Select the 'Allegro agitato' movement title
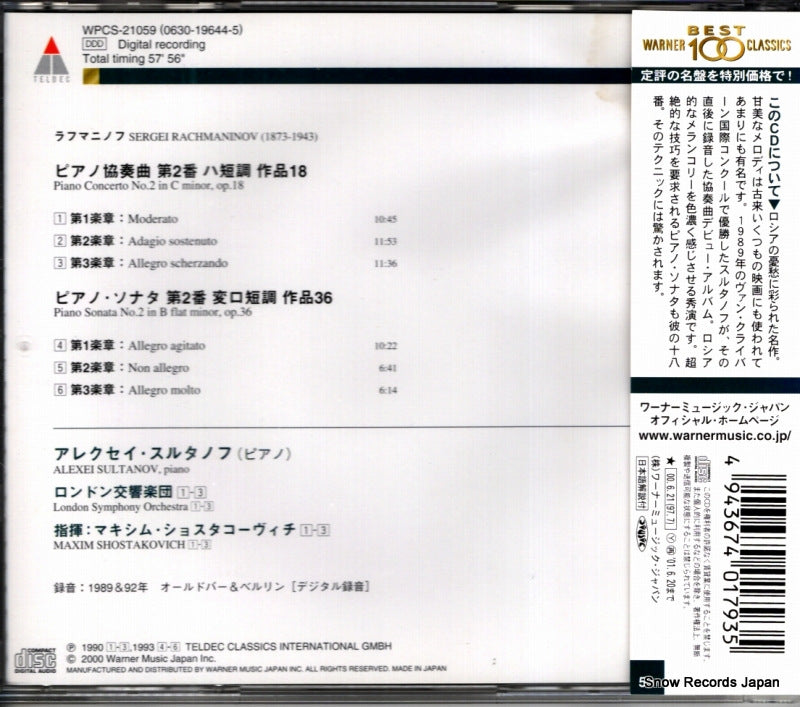The height and width of the screenshot is (707, 800). coord(167,346)
